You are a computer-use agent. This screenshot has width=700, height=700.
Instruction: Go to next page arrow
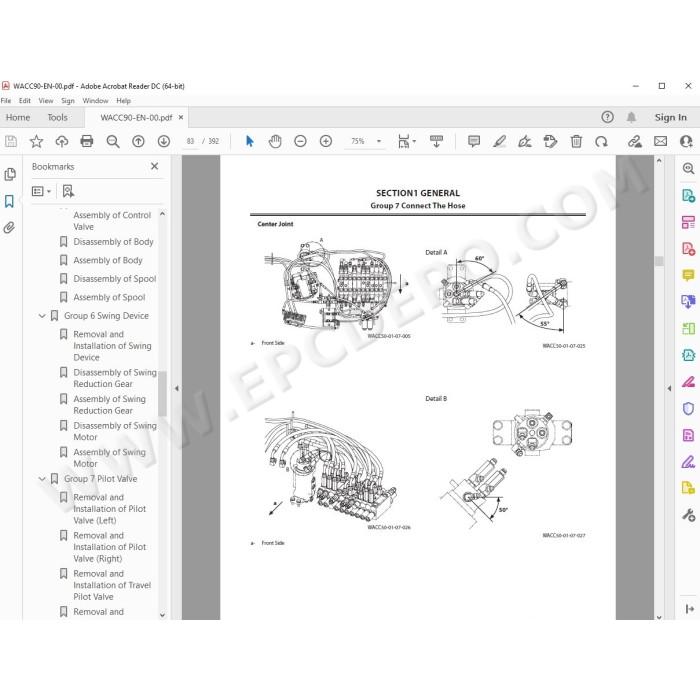coord(164,142)
